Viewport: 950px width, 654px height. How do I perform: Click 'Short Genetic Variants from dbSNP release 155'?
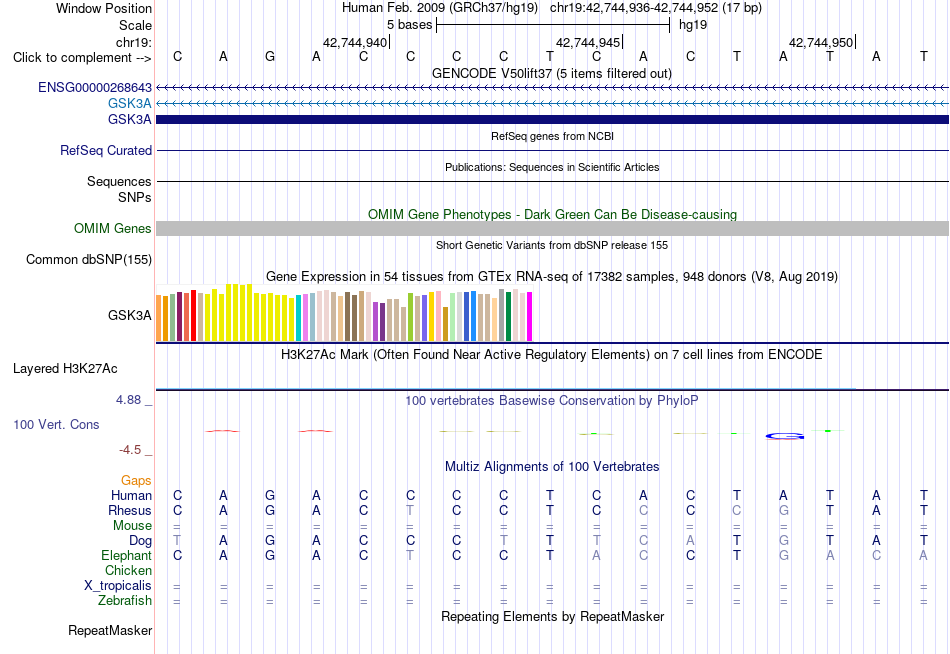[552, 245]
